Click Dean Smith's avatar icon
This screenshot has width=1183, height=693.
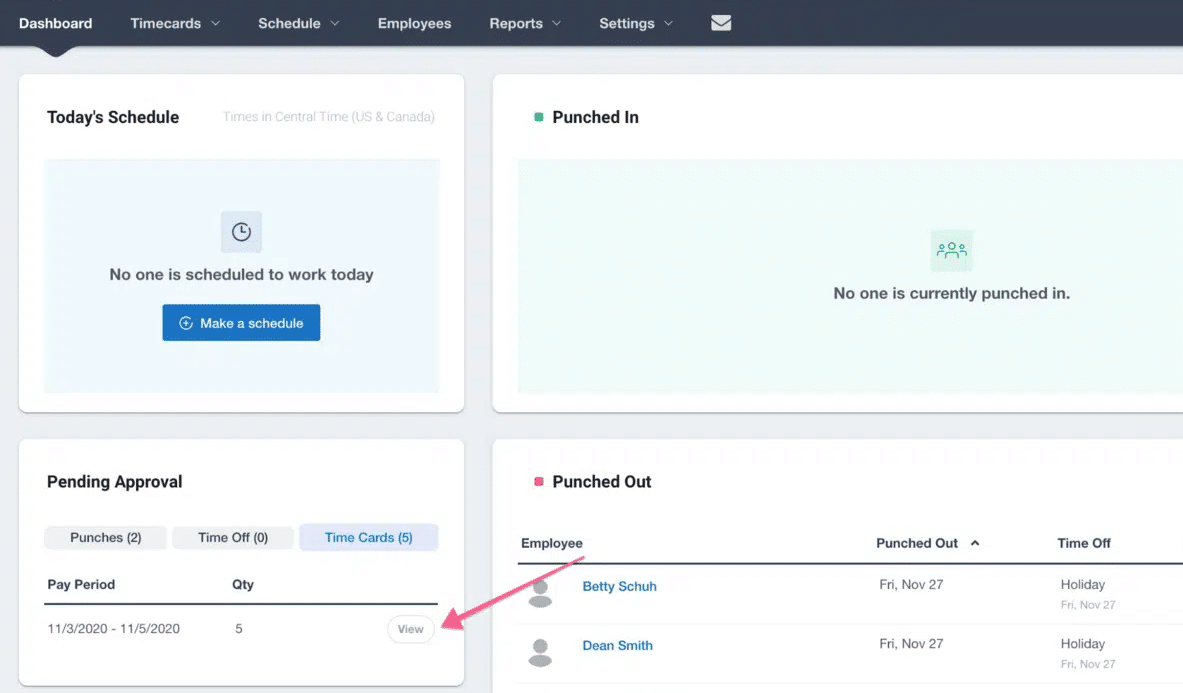click(540, 652)
